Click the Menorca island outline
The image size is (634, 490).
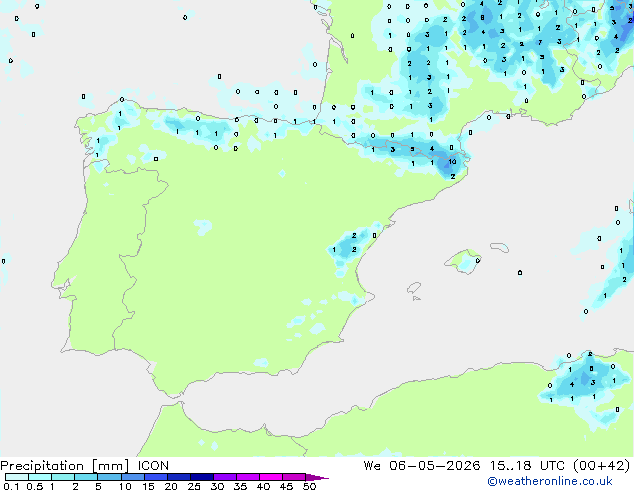click(500, 247)
